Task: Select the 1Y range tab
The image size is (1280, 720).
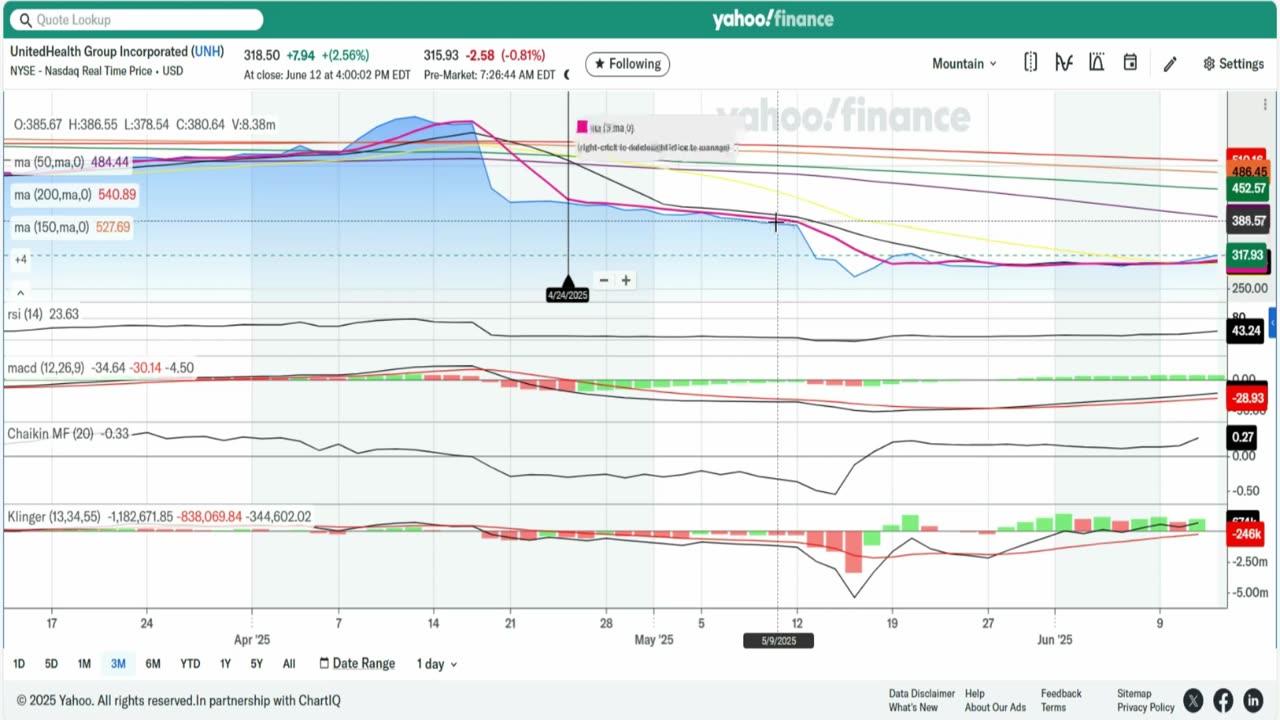Action: [x=225, y=664]
